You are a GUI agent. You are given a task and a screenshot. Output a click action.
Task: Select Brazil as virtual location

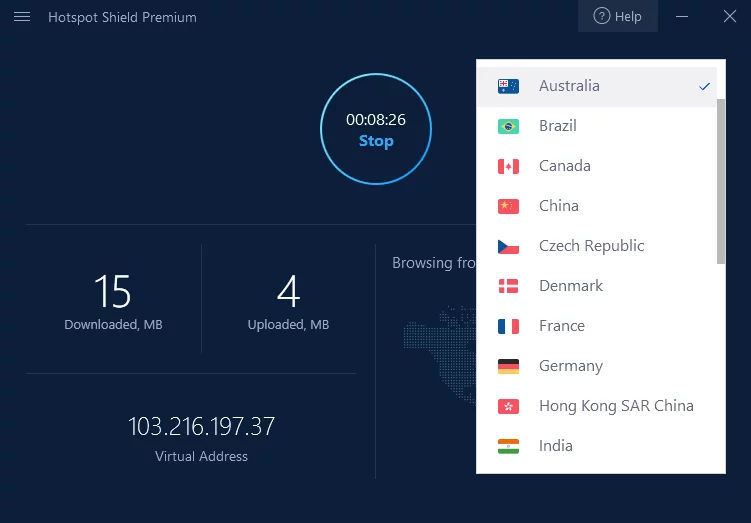tap(596, 126)
